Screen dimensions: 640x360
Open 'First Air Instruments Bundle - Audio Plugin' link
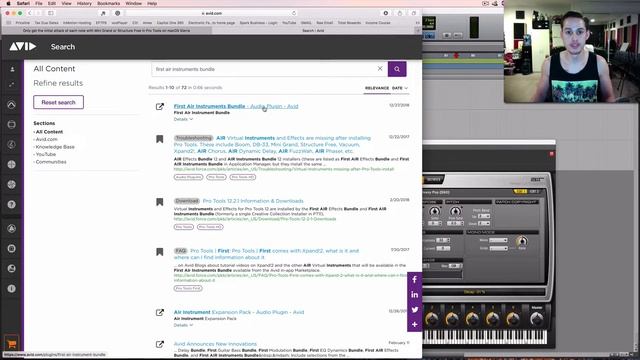[x=236, y=106]
